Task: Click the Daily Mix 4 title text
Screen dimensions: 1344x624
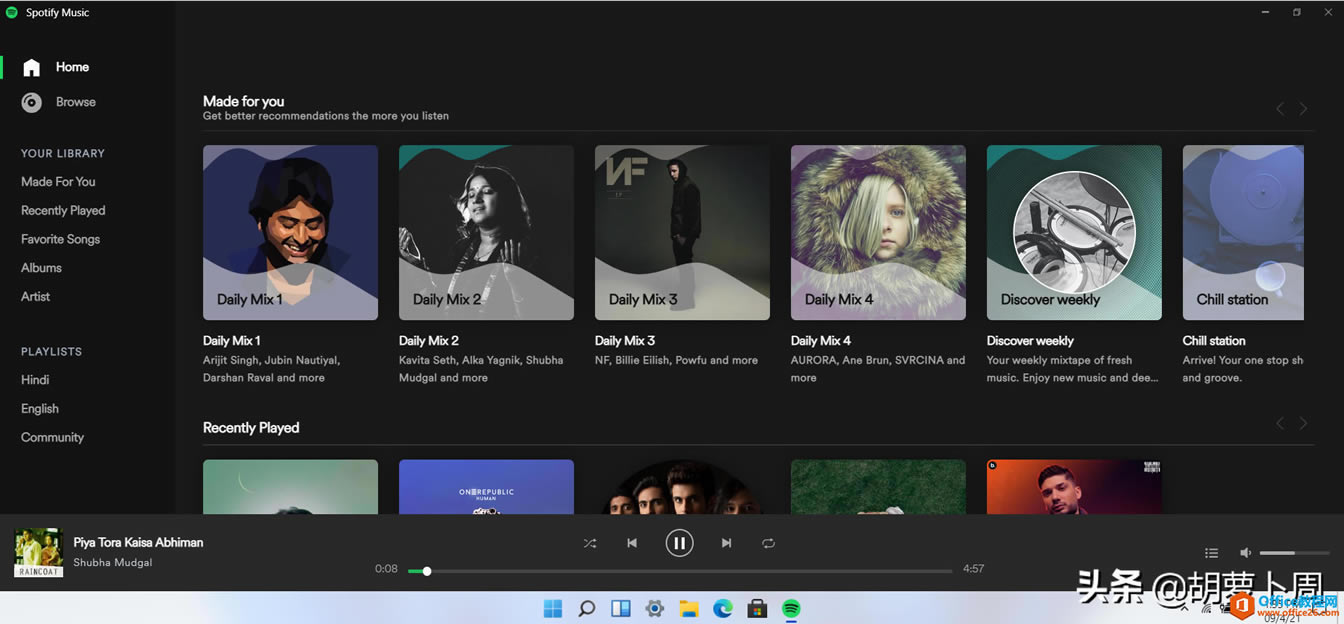Action: 821,341
